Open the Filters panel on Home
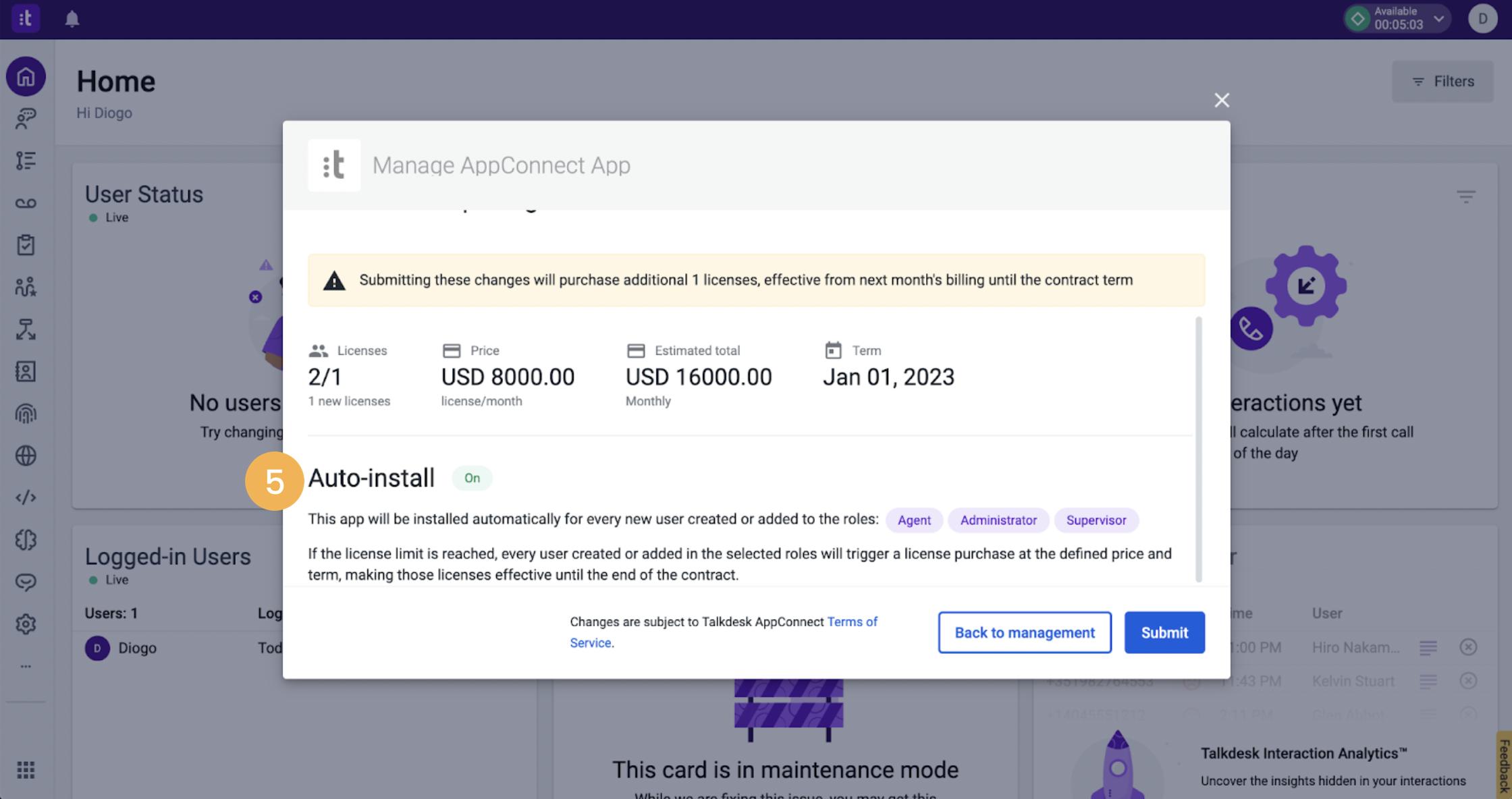This screenshot has width=1512, height=799. 1442,81
